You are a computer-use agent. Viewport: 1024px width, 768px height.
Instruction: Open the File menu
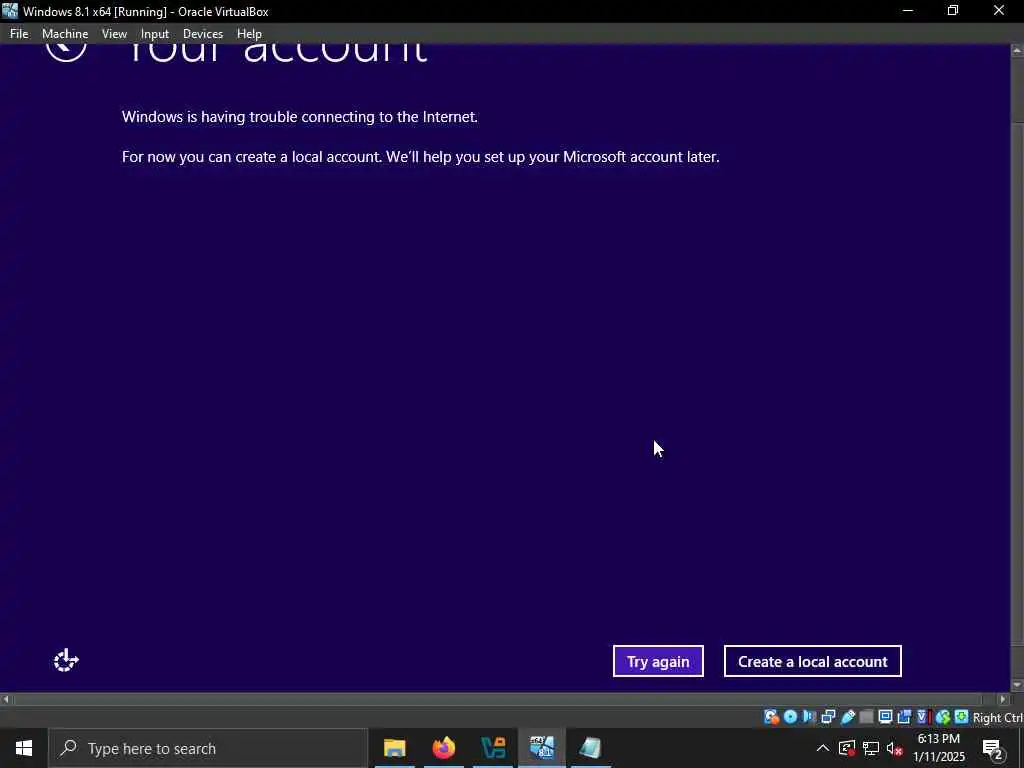click(x=19, y=34)
